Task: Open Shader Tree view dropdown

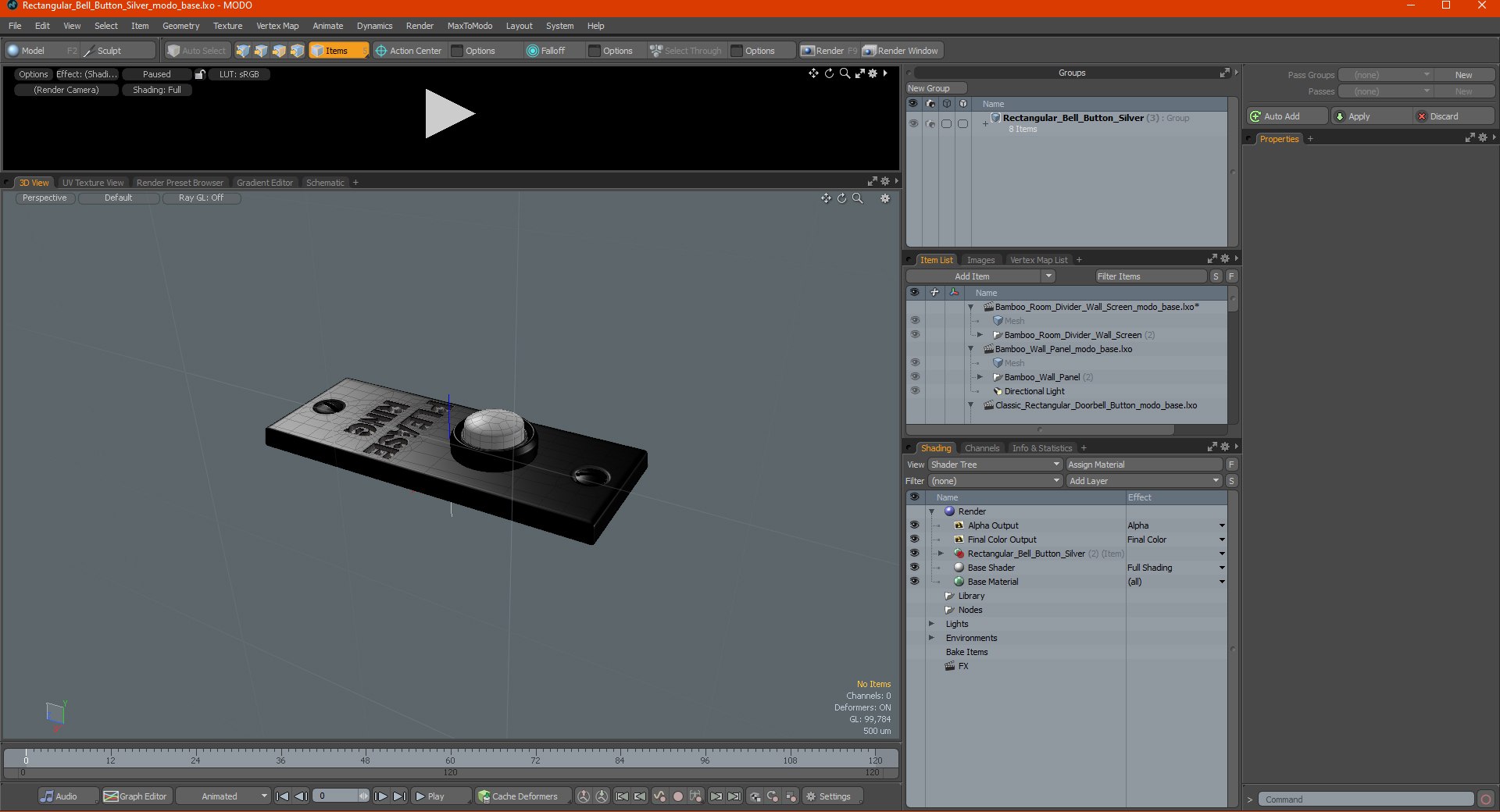Action: pyautogui.click(x=995, y=465)
